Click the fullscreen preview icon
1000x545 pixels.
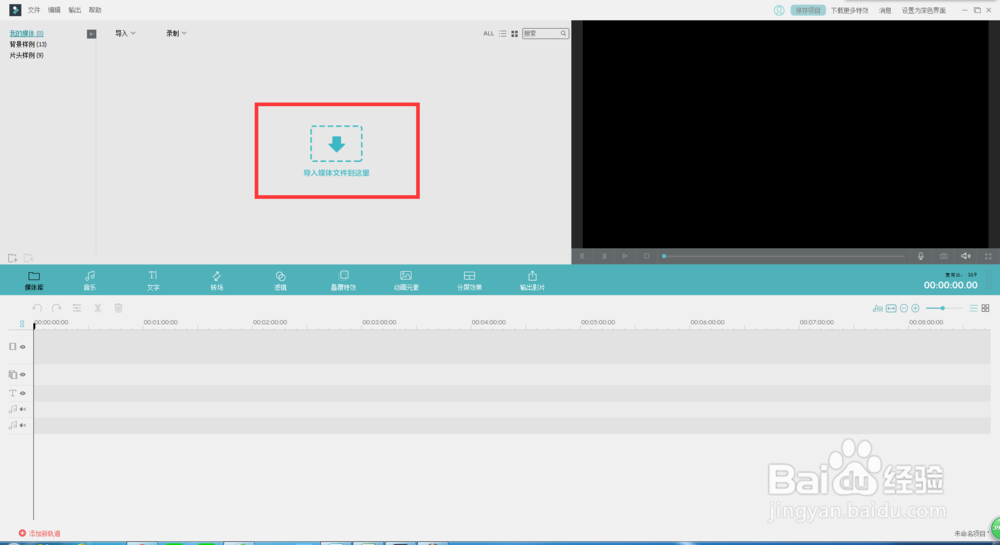point(988,256)
